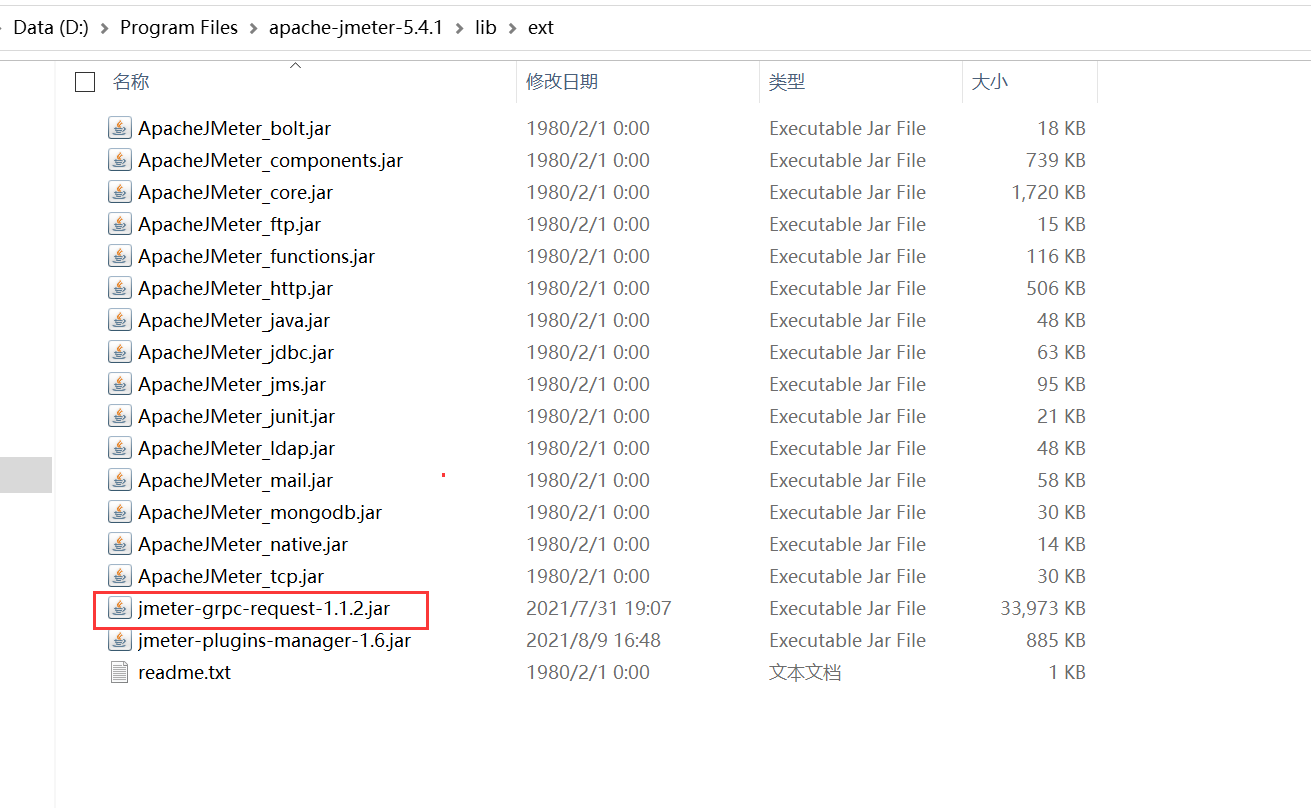Image resolution: width=1311 pixels, height=808 pixels.
Task: Click the 2021/8/9 16:48 modified date
Action: point(594,640)
